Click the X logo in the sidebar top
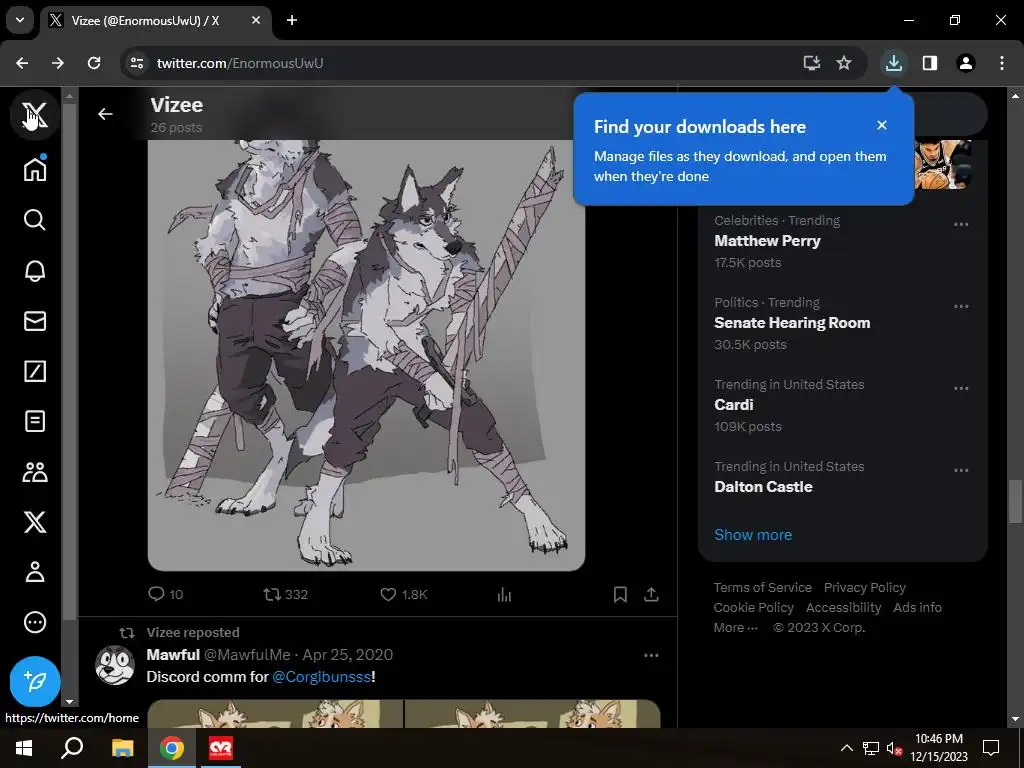The height and width of the screenshot is (768, 1024). coord(35,115)
